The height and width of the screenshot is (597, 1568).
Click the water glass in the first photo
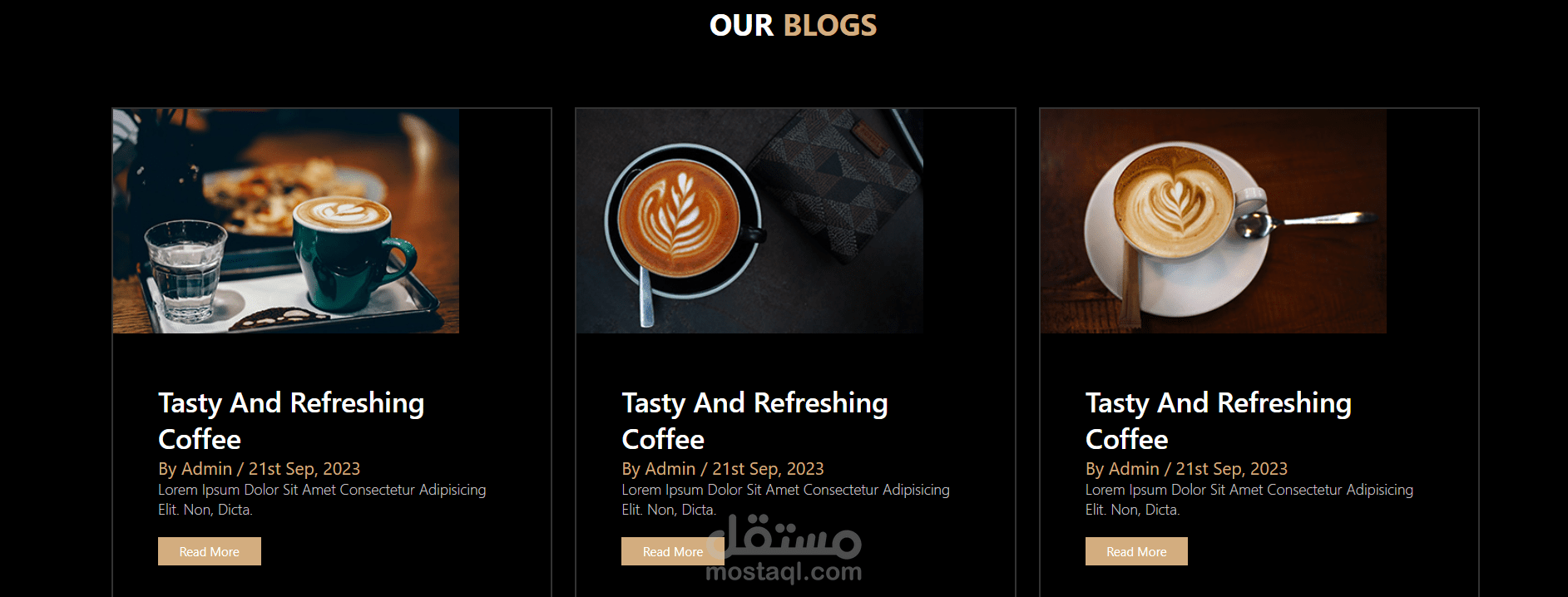coord(185,270)
